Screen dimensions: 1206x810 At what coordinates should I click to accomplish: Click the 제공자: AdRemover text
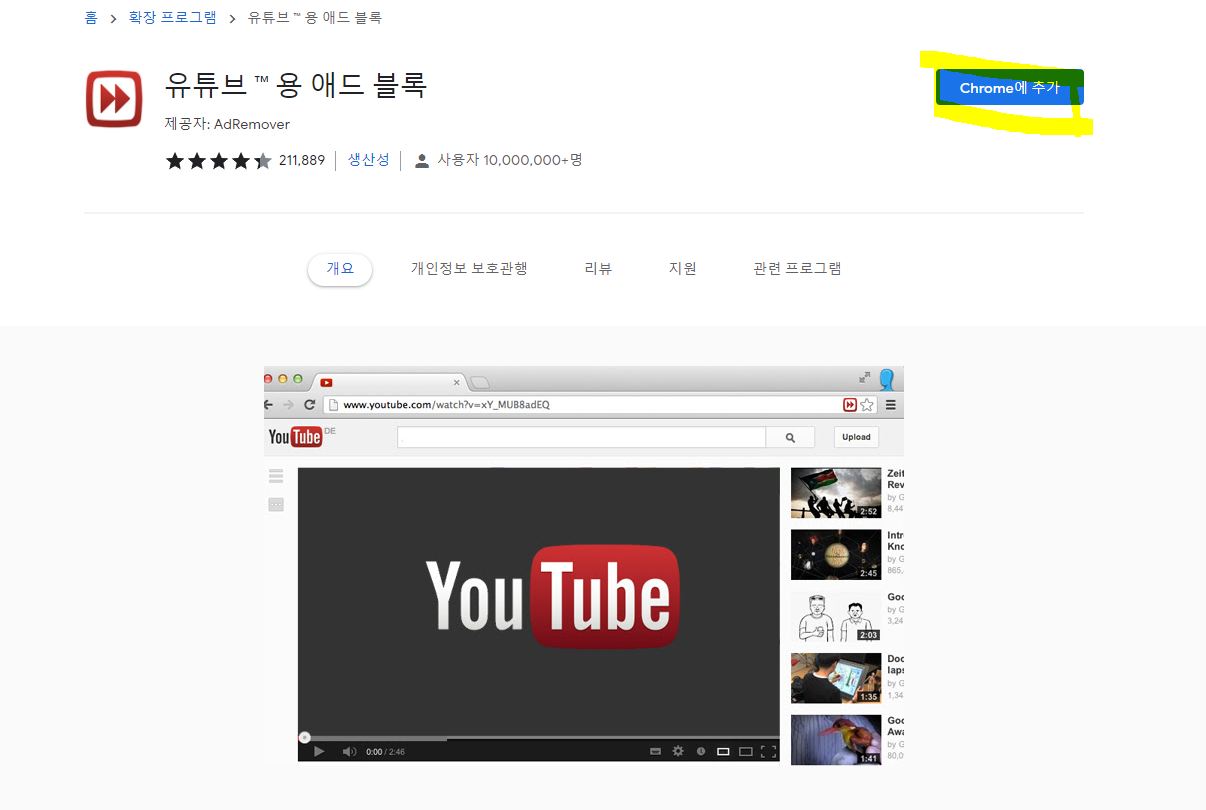click(227, 124)
